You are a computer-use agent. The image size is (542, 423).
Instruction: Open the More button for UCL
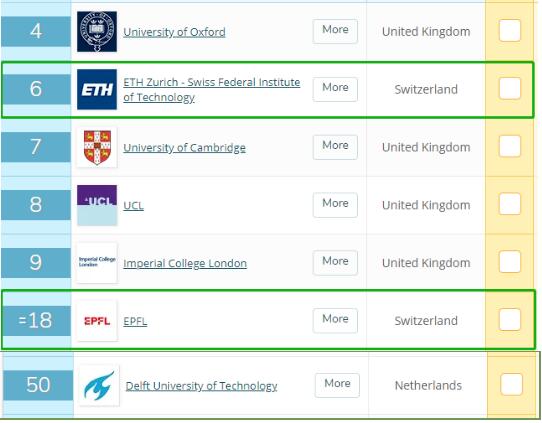point(335,205)
